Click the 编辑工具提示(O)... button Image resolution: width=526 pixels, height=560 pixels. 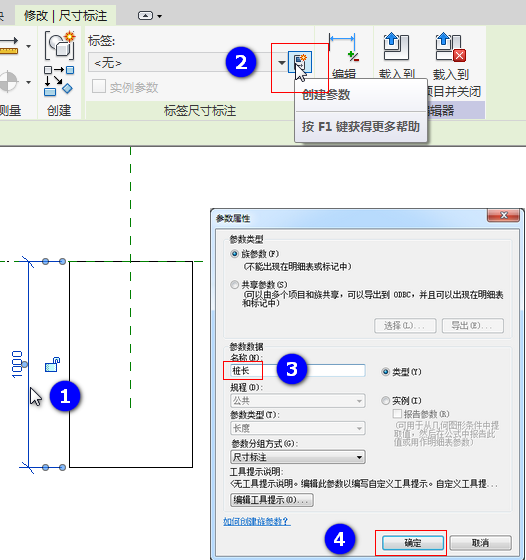[272, 500]
